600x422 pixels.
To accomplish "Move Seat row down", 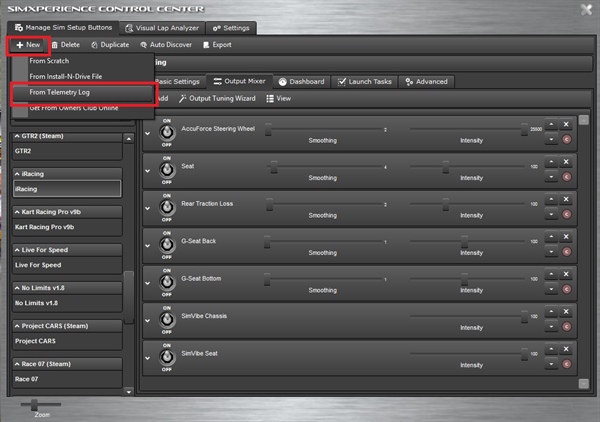I will click(x=551, y=177).
